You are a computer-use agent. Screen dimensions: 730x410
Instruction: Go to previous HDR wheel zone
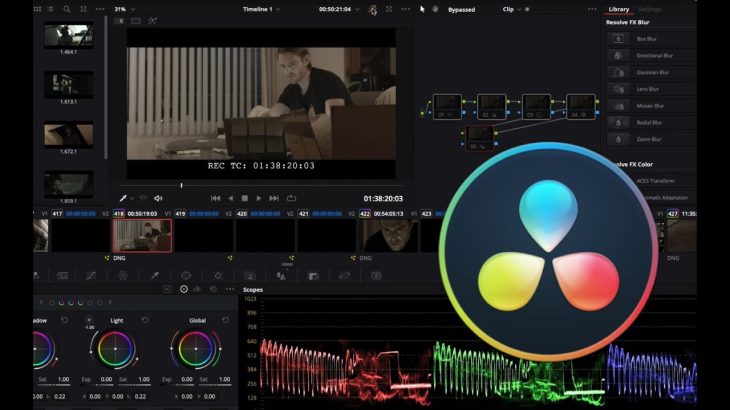click(42, 302)
